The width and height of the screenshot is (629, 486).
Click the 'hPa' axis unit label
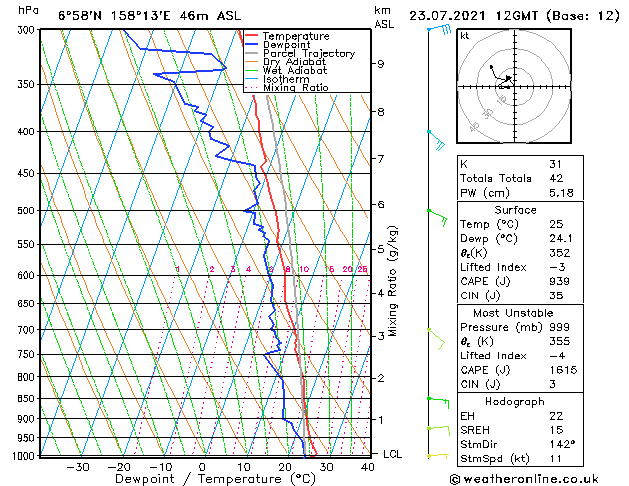(x=28, y=11)
